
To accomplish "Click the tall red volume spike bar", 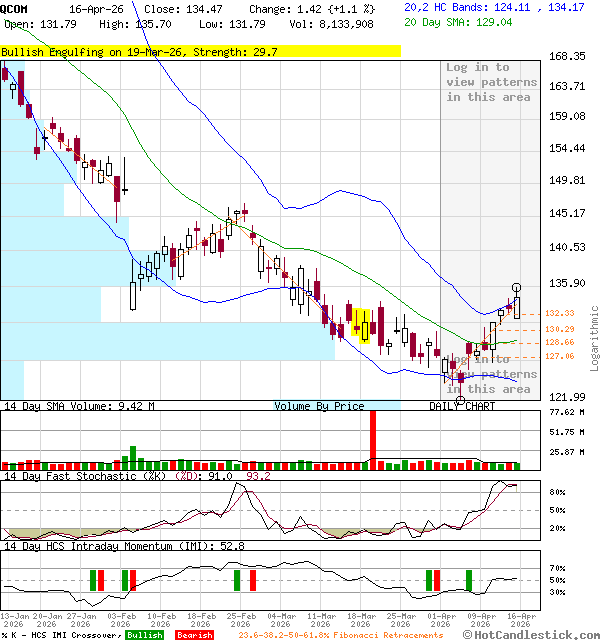I will point(374,438).
